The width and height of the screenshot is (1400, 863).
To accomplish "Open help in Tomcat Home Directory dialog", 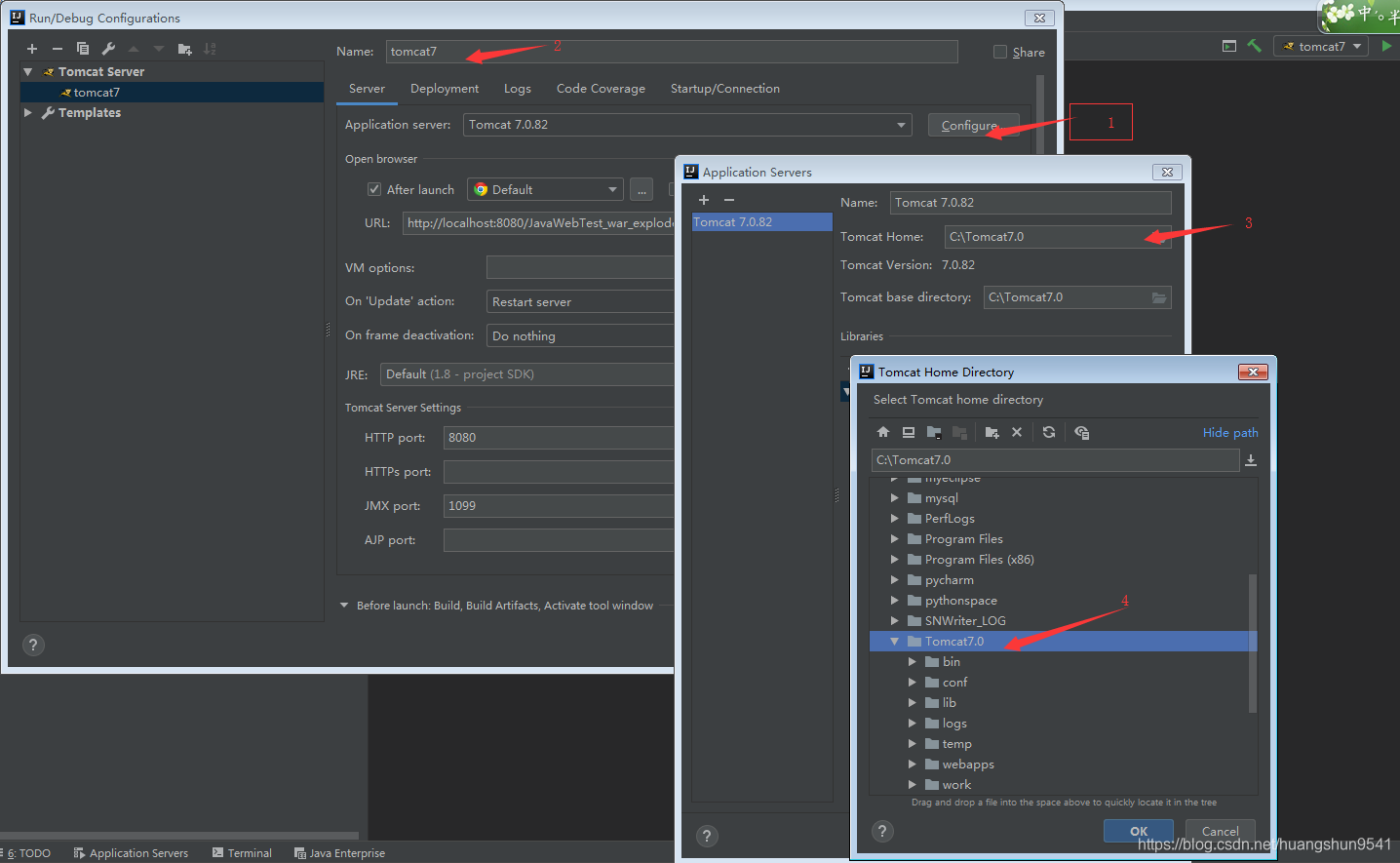I will pyautogui.click(x=882, y=831).
